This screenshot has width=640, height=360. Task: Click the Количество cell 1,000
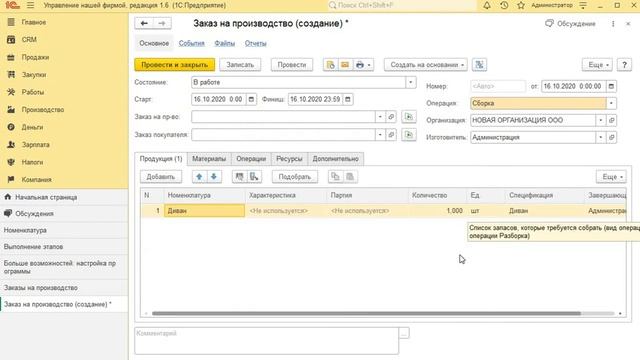(x=437, y=211)
